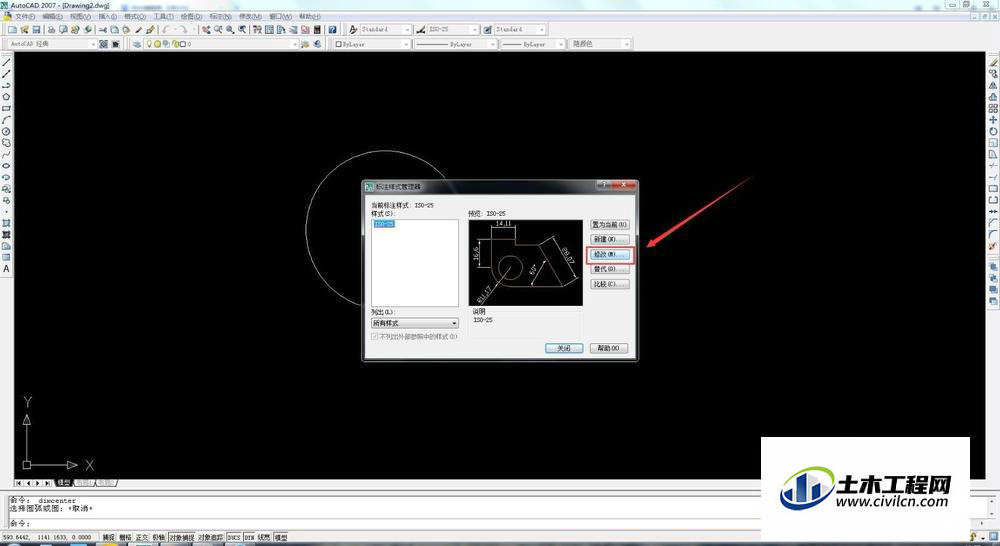1000x546 pixels.
Task: Click the Open file icon
Action: tap(24, 29)
